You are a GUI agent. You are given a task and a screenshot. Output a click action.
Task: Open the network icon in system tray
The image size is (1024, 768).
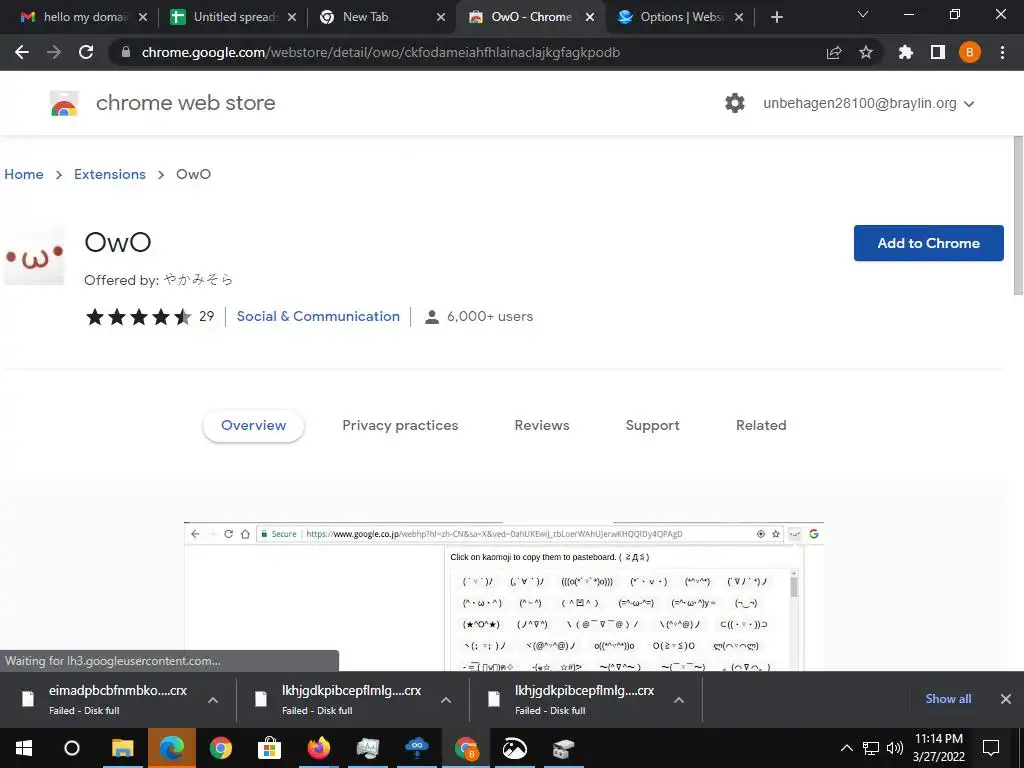871,748
